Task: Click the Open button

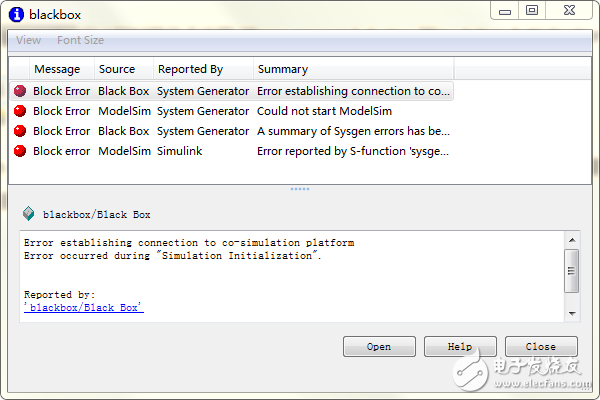Action: (x=379, y=347)
